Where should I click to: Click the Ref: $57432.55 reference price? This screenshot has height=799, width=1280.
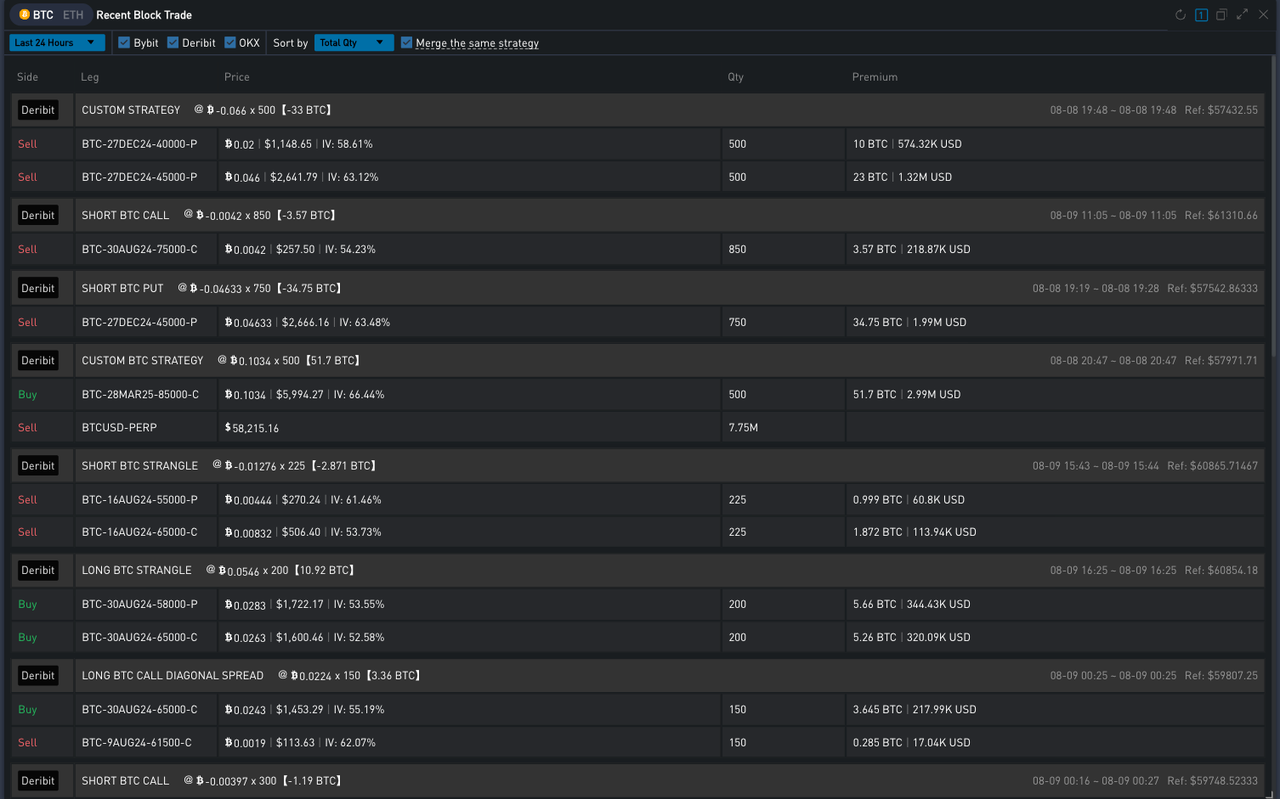[1221, 110]
